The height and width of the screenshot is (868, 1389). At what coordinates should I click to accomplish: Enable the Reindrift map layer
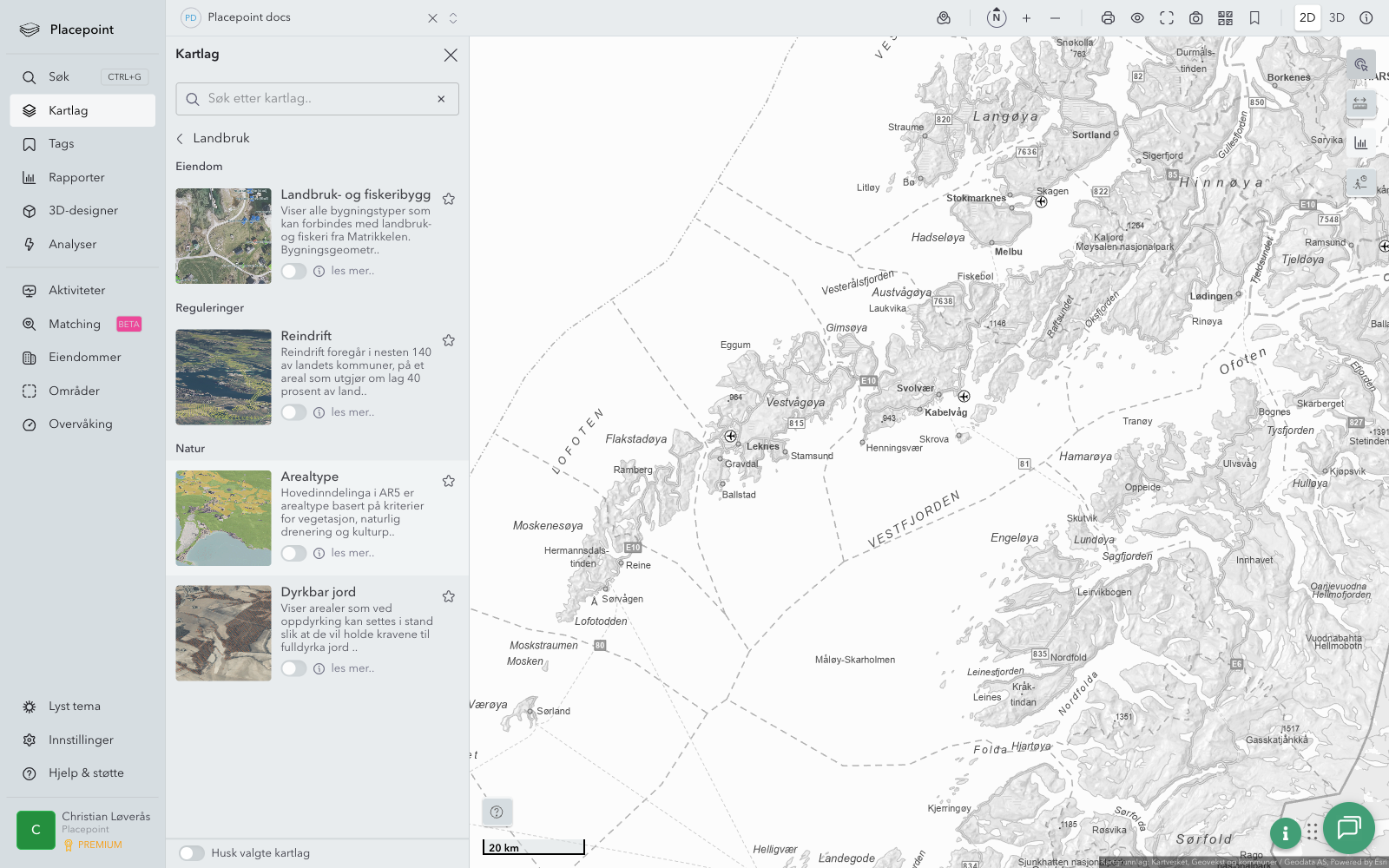coord(293,412)
